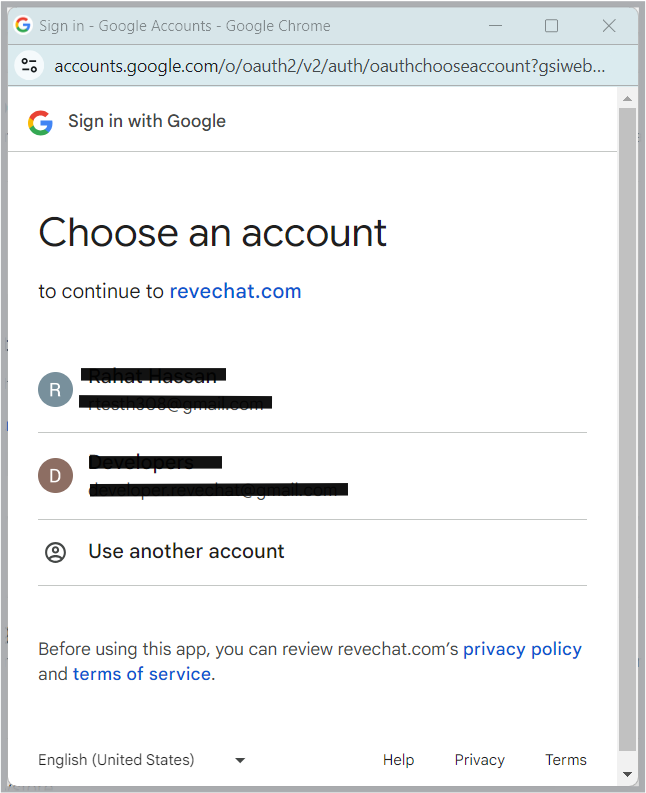Open the terms of service link
This screenshot has height=793, width=646.
coord(142,674)
